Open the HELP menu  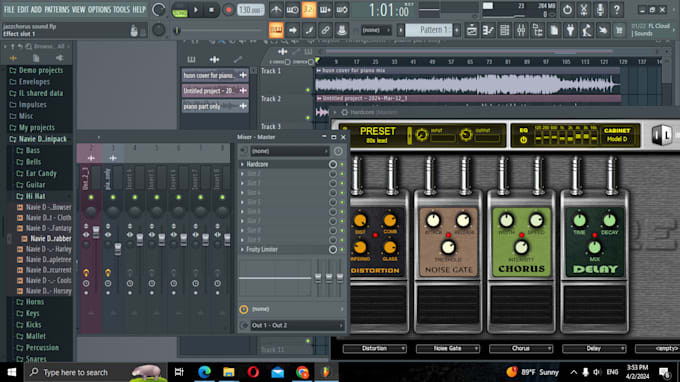point(139,9)
